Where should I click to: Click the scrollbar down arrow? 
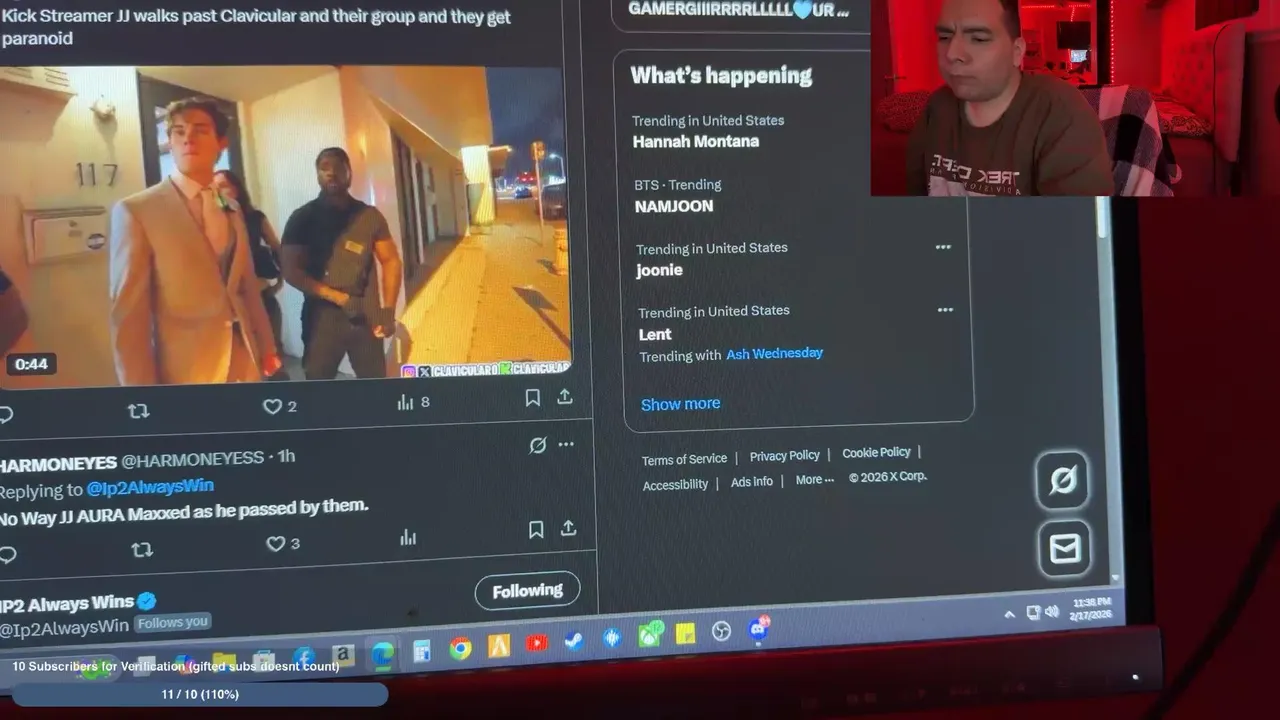click(x=1116, y=580)
